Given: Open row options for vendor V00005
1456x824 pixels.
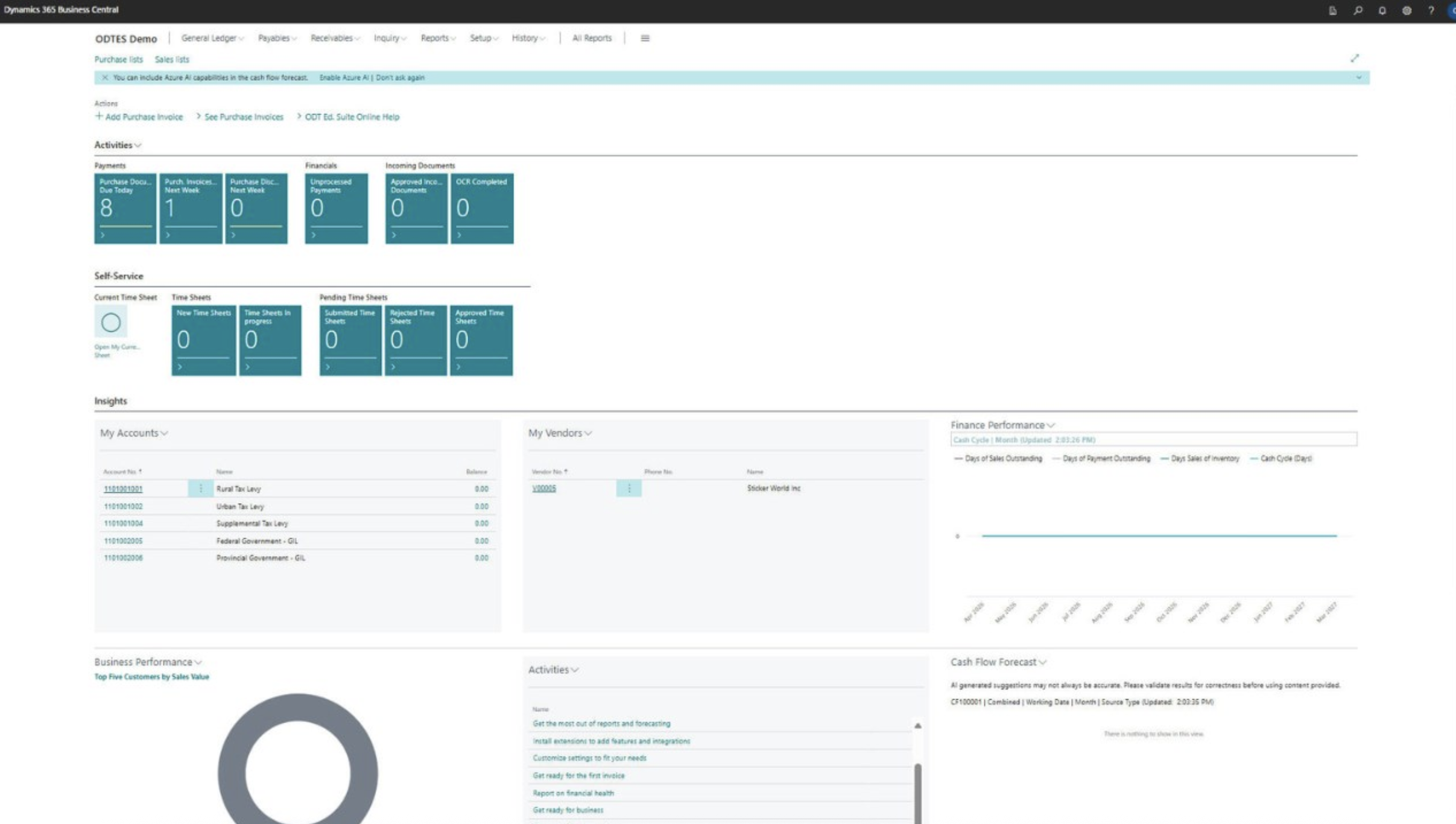Looking at the screenshot, I should 629,489.
